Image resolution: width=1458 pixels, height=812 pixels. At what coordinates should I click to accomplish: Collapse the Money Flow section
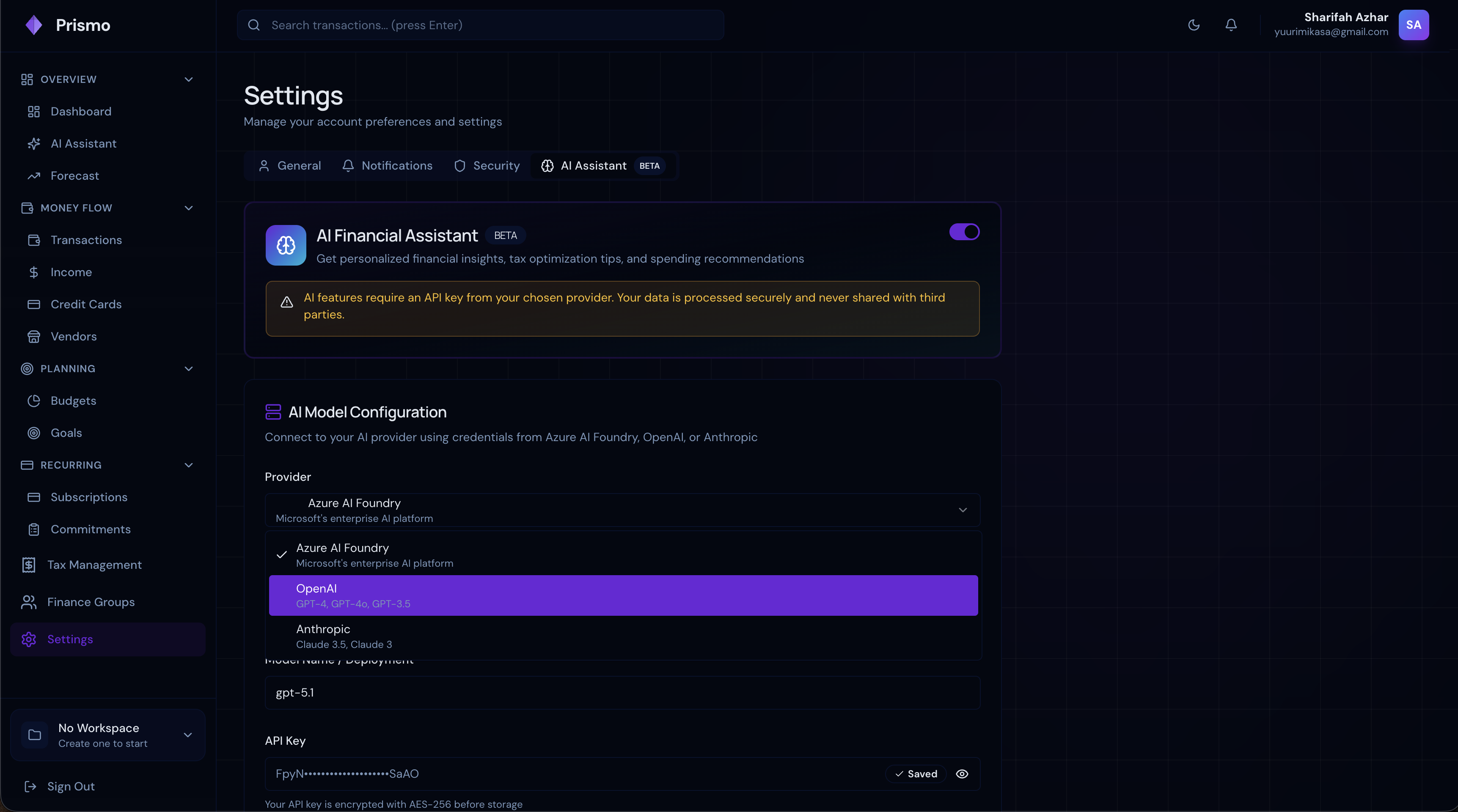188,208
